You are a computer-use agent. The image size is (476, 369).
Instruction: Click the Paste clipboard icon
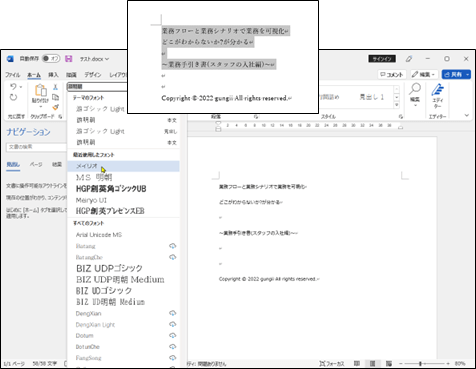[x=41, y=90]
